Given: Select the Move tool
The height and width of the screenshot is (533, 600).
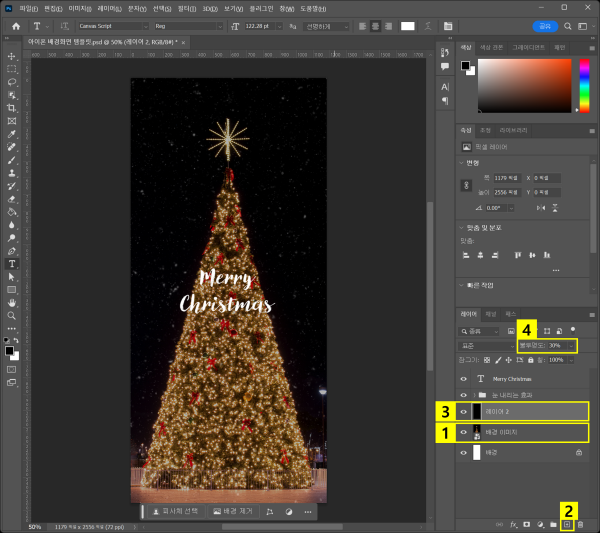Looking at the screenshot, I should coord(12,57).
